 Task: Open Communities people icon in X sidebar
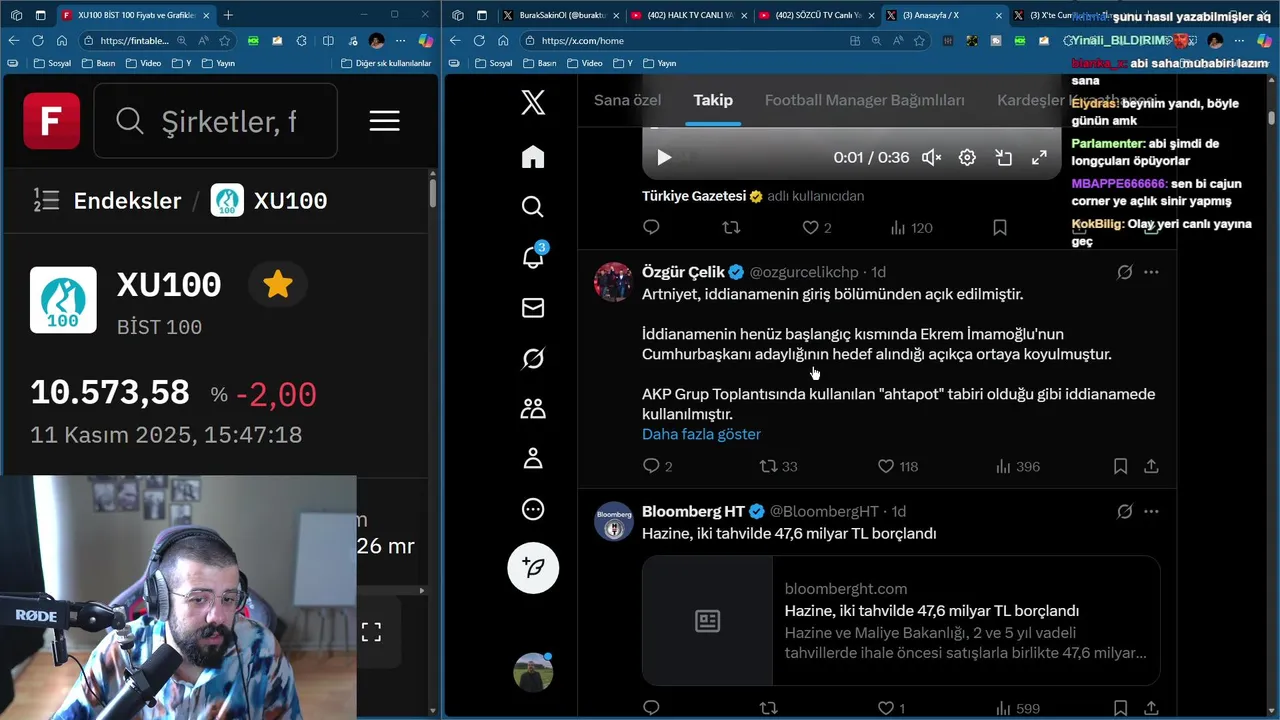(533, 408)
